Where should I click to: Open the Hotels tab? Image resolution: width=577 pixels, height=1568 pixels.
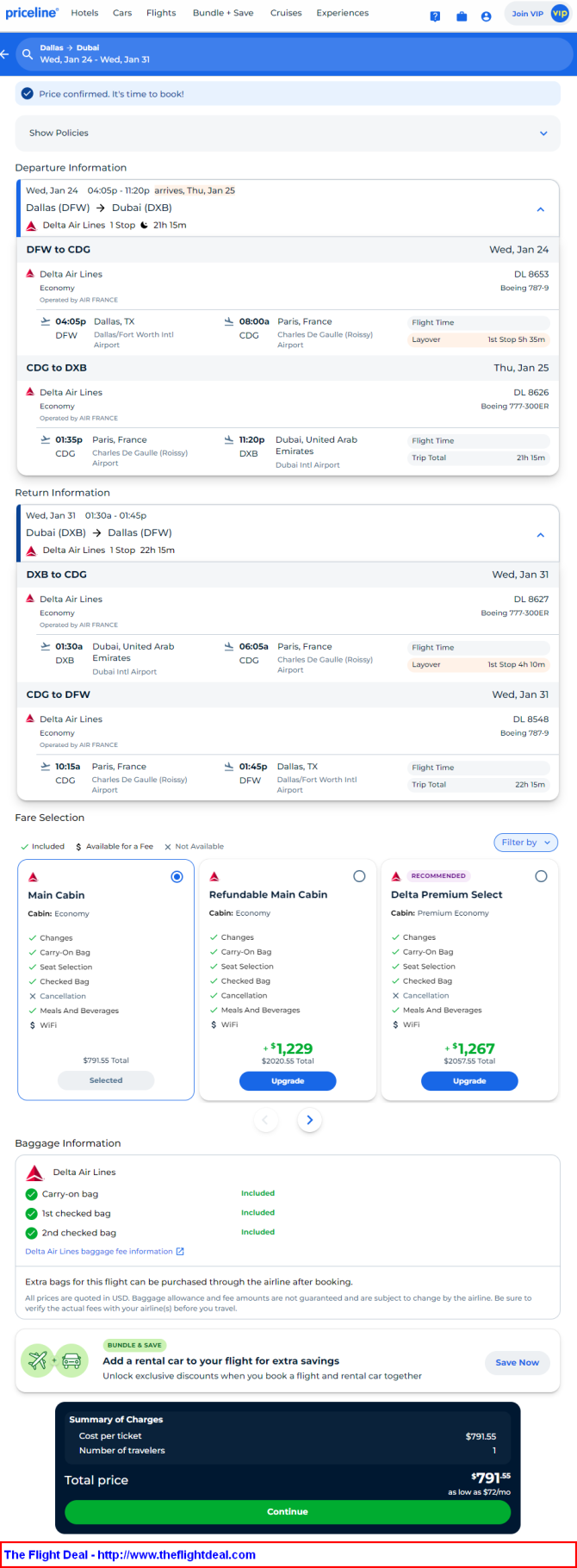click(x=84, y=13)
